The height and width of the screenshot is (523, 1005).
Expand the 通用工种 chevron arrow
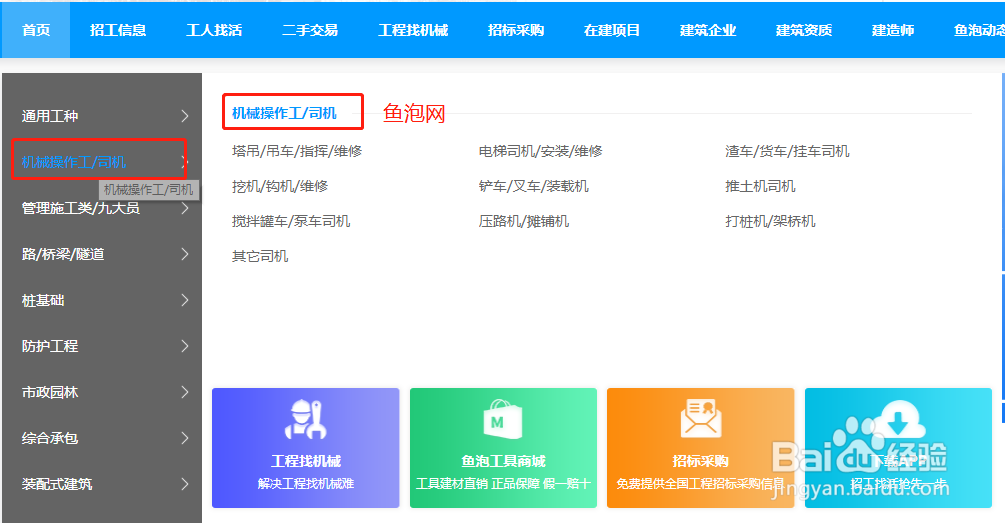click(x=185, y=116)
